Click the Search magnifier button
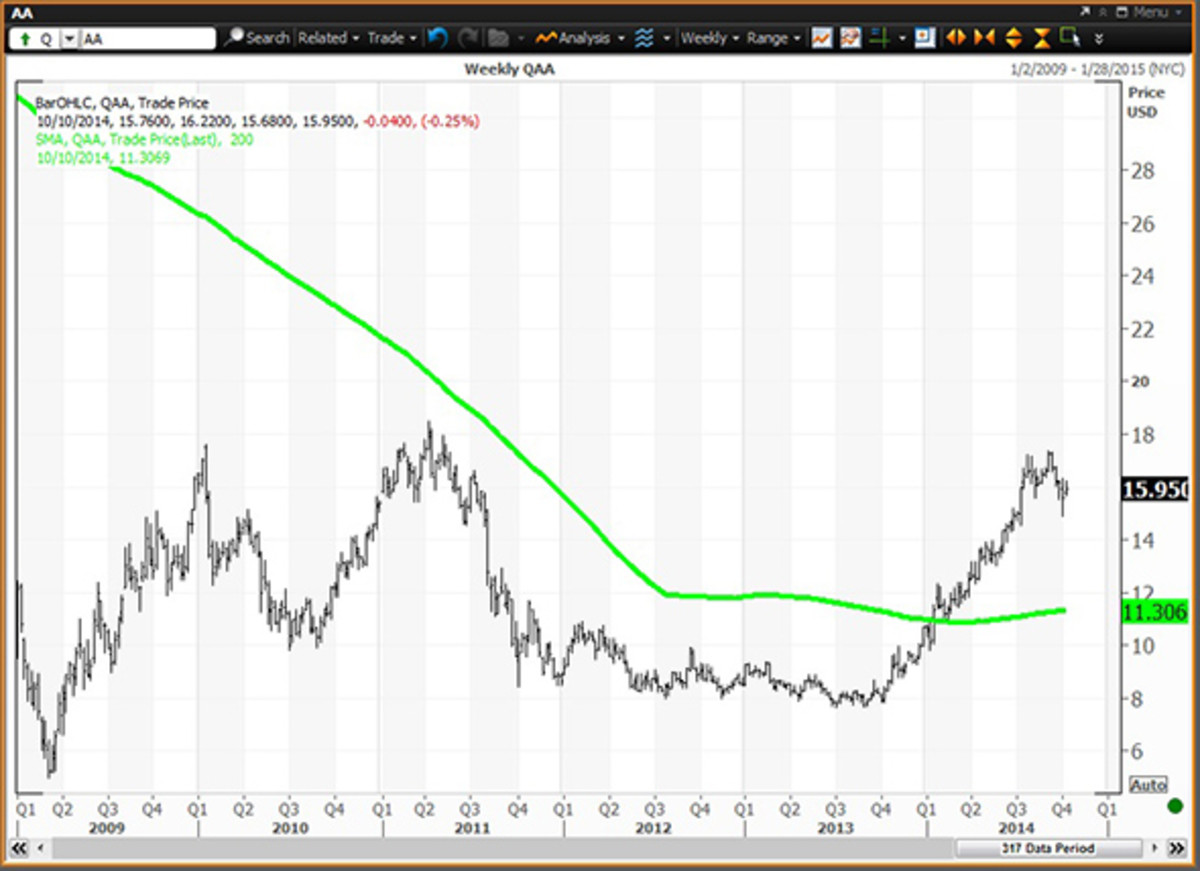 click(x=256, y=38)
